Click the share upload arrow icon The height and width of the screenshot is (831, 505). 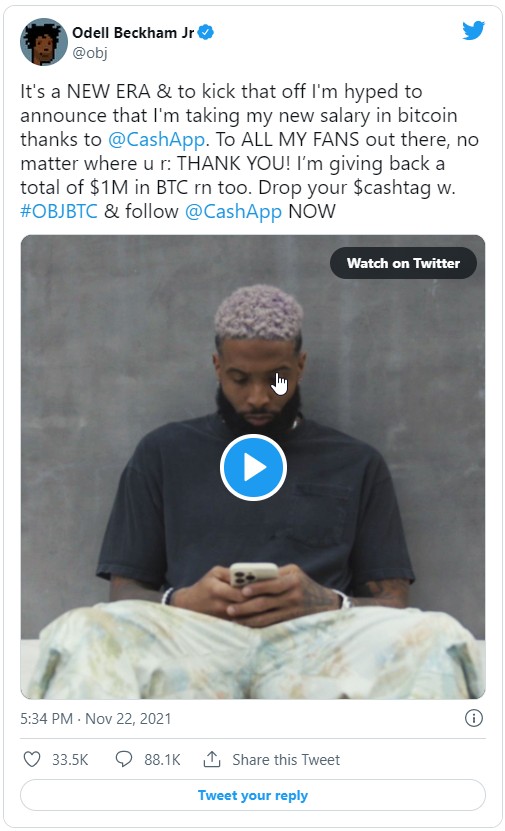[212, 759]
